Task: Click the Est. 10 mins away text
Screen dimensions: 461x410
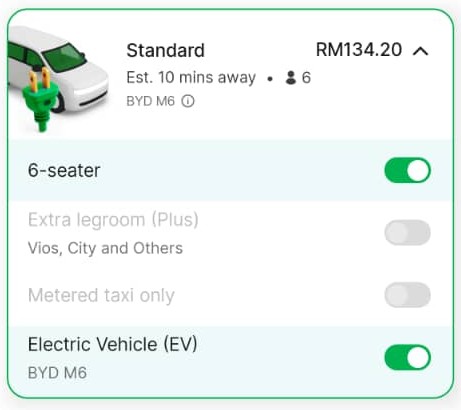Action: coord(191,78)
